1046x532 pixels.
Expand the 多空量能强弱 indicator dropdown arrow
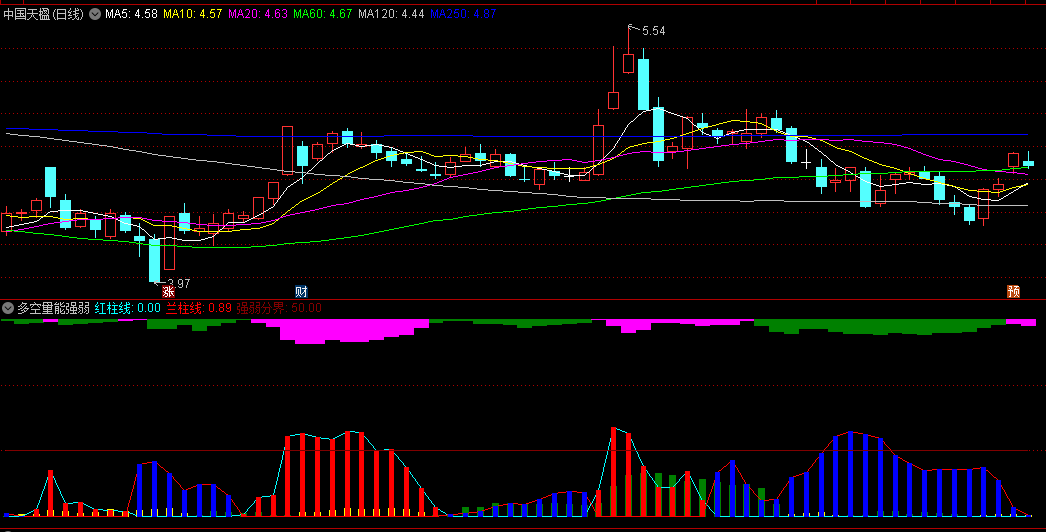(8, 308)
